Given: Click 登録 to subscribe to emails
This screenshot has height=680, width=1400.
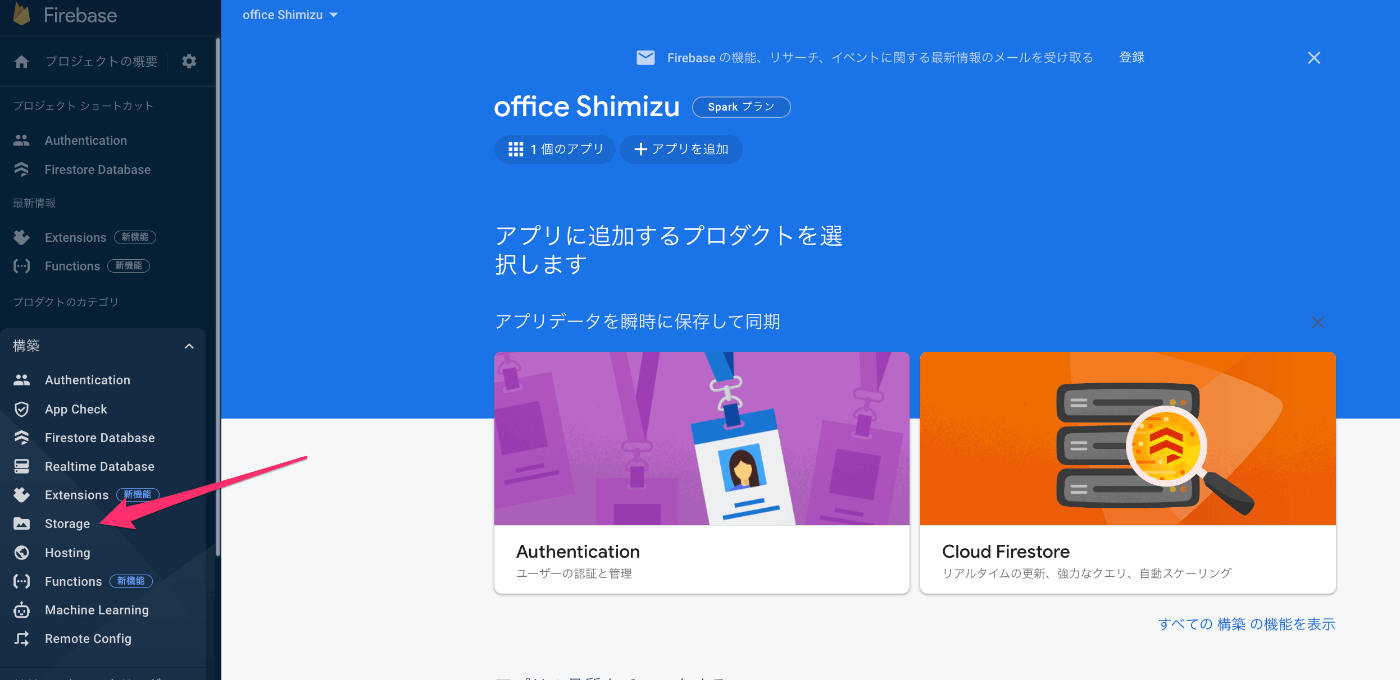Looking at the screenshot, I should (x=1132, y=58).
